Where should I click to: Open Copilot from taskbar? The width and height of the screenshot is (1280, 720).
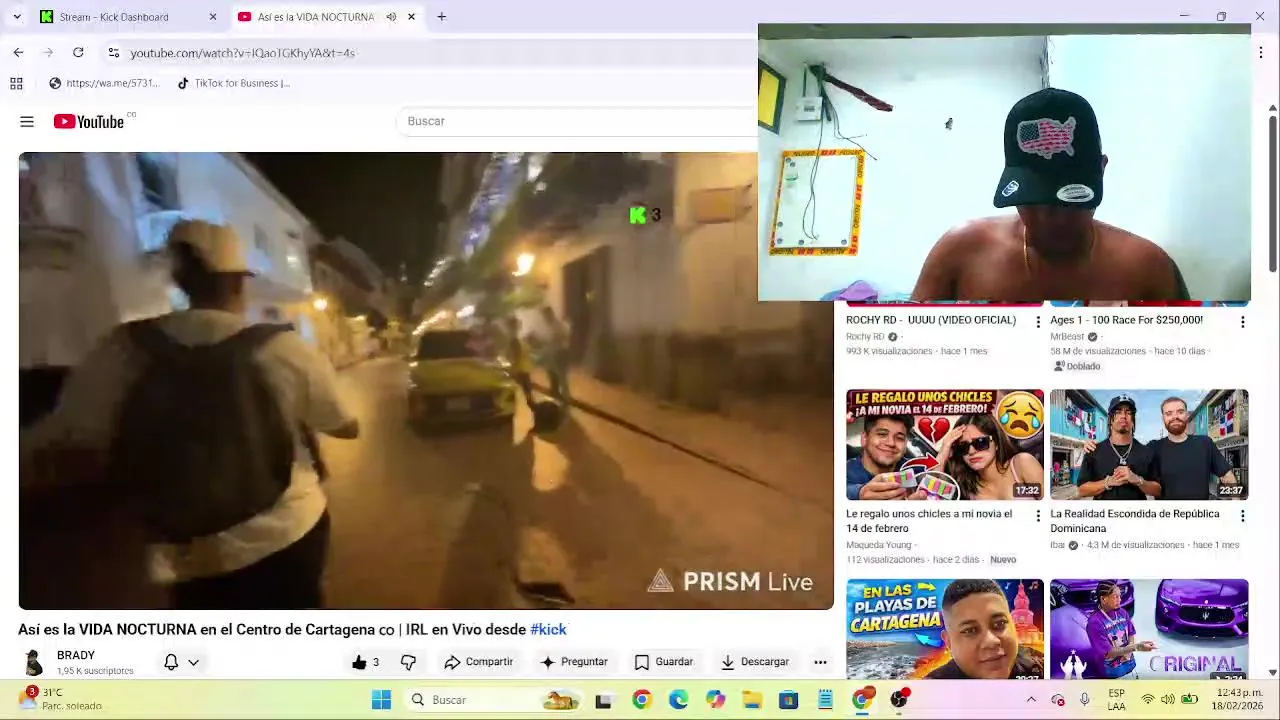pyautogui.click(x=715, y=700)
